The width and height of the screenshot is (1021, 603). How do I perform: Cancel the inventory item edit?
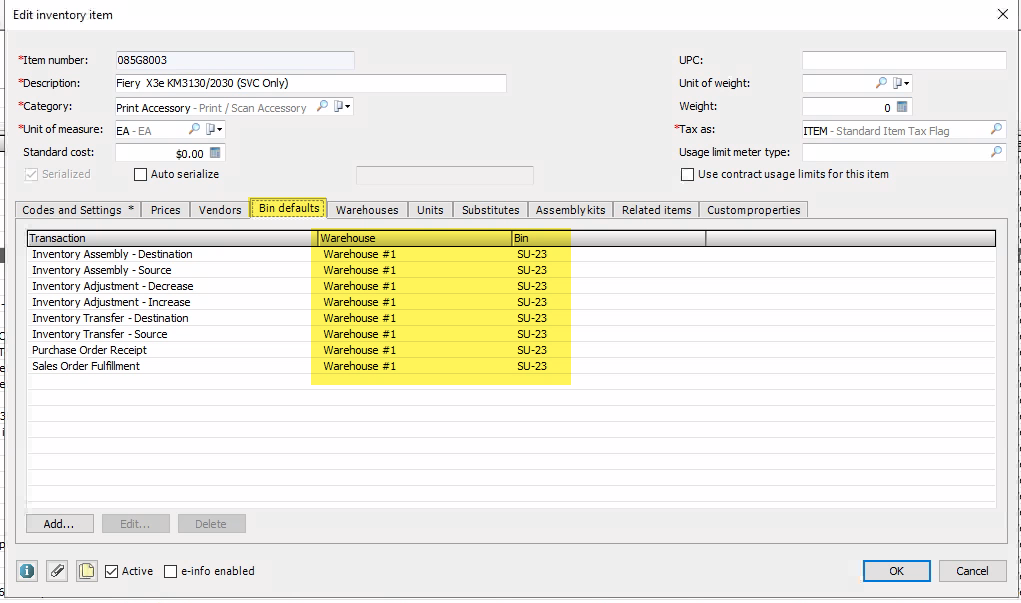[972, 571]
